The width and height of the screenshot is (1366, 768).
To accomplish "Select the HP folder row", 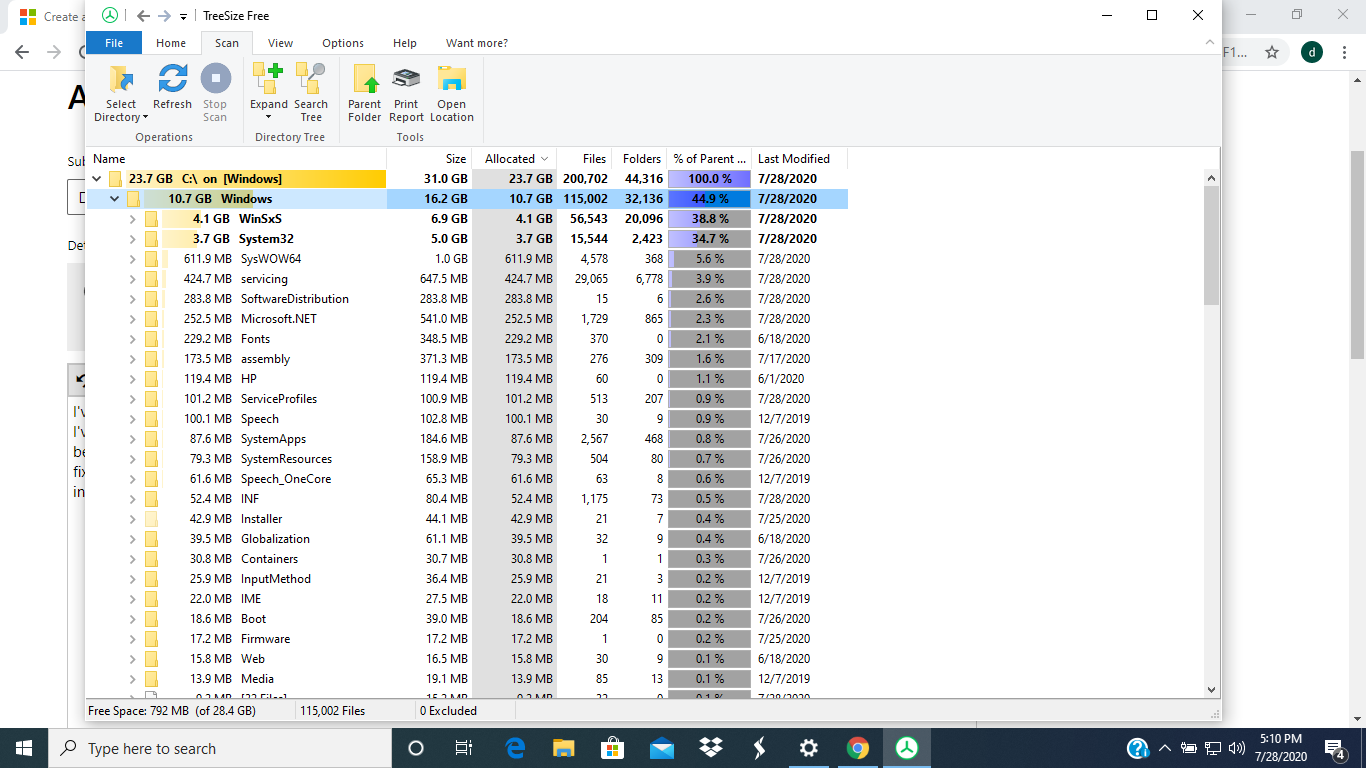I will 467,379.
